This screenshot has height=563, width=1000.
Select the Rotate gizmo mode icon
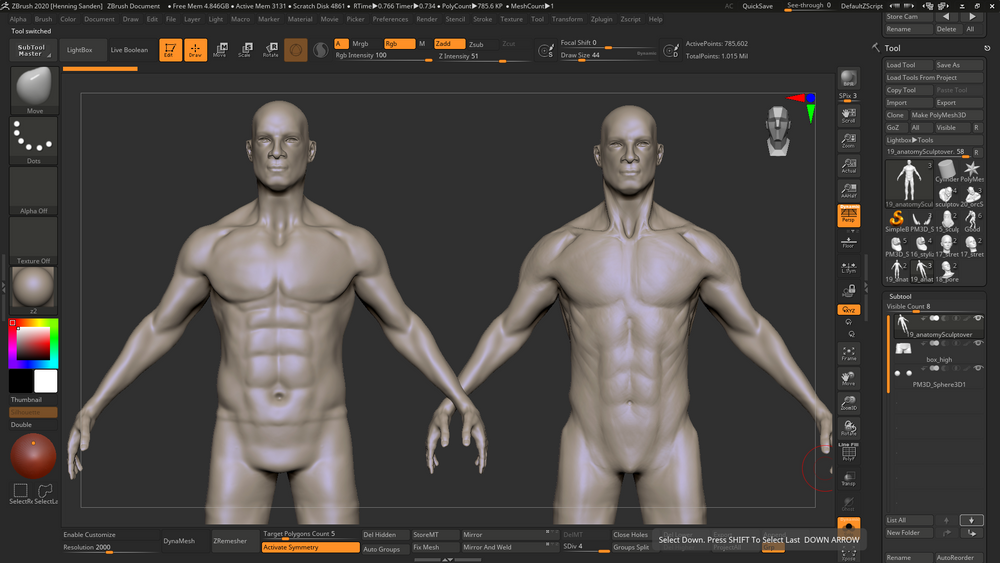point(270,50)
